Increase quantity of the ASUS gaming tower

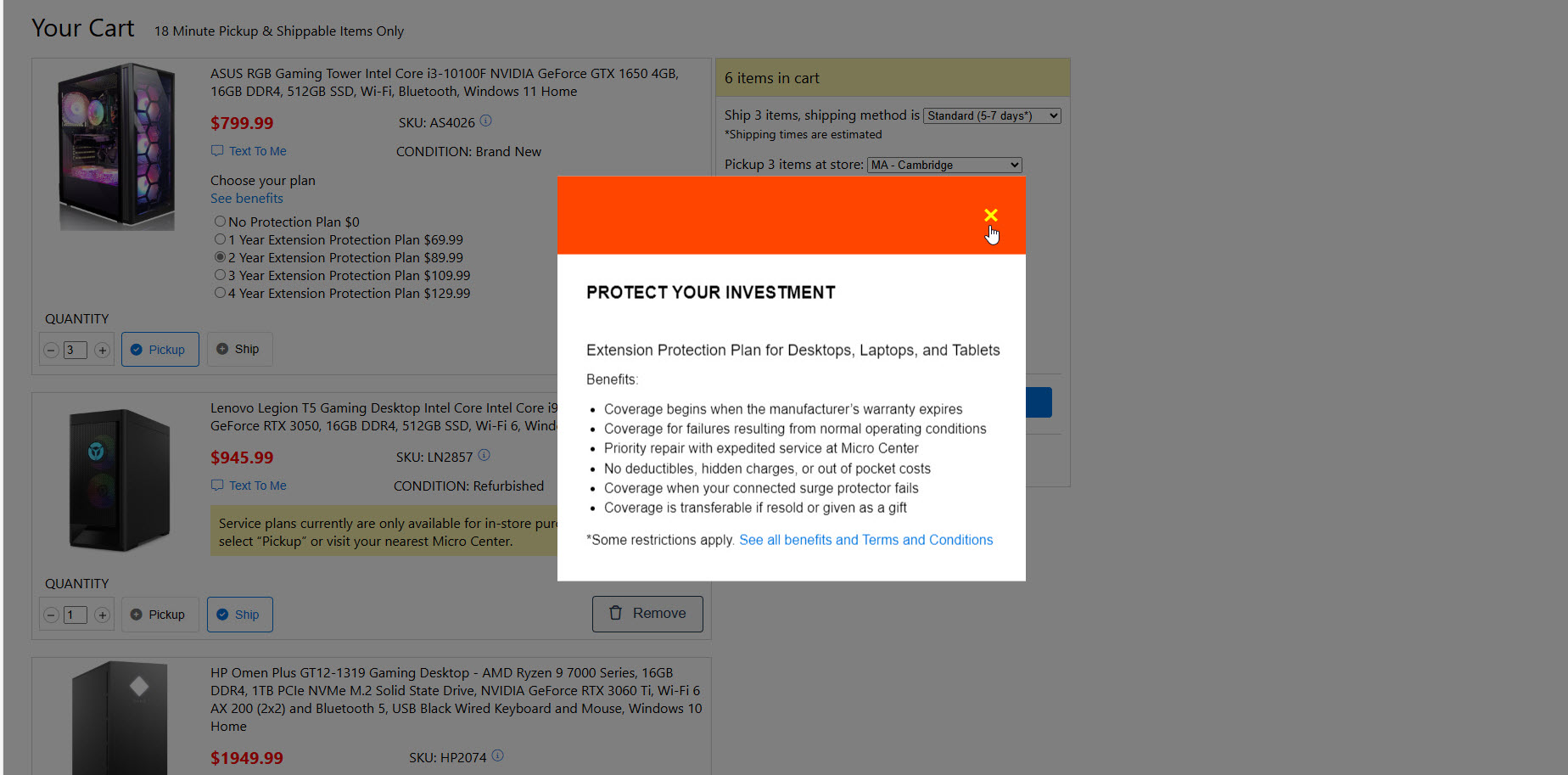[x=102, y=350]
